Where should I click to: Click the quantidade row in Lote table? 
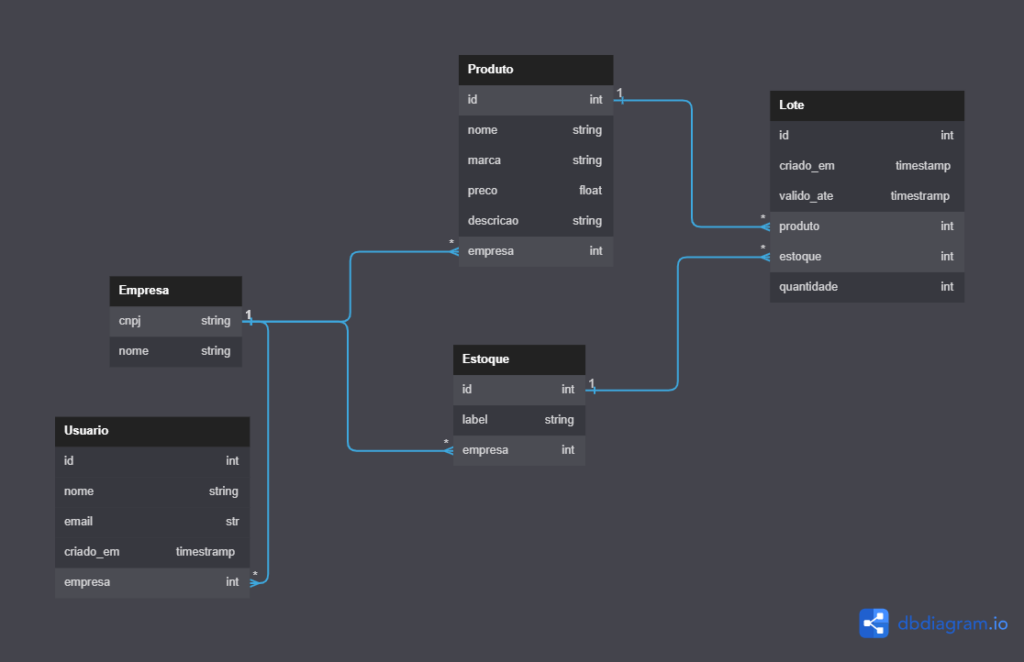(866, 287)
